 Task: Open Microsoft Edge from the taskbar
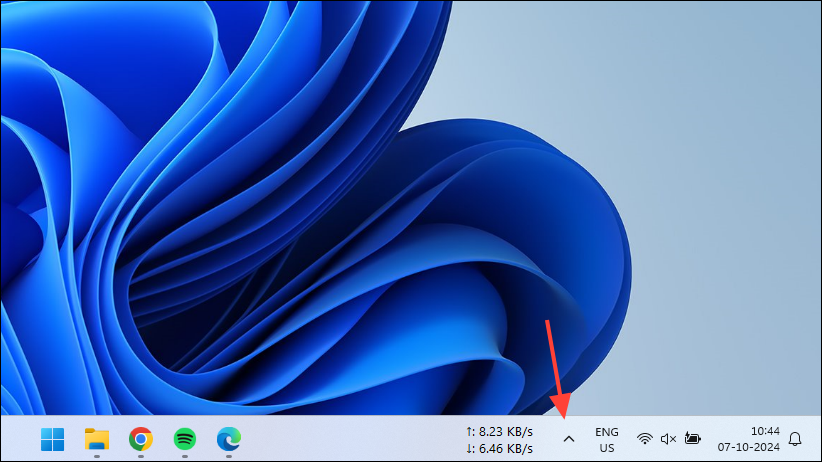(x=229, y=439)
